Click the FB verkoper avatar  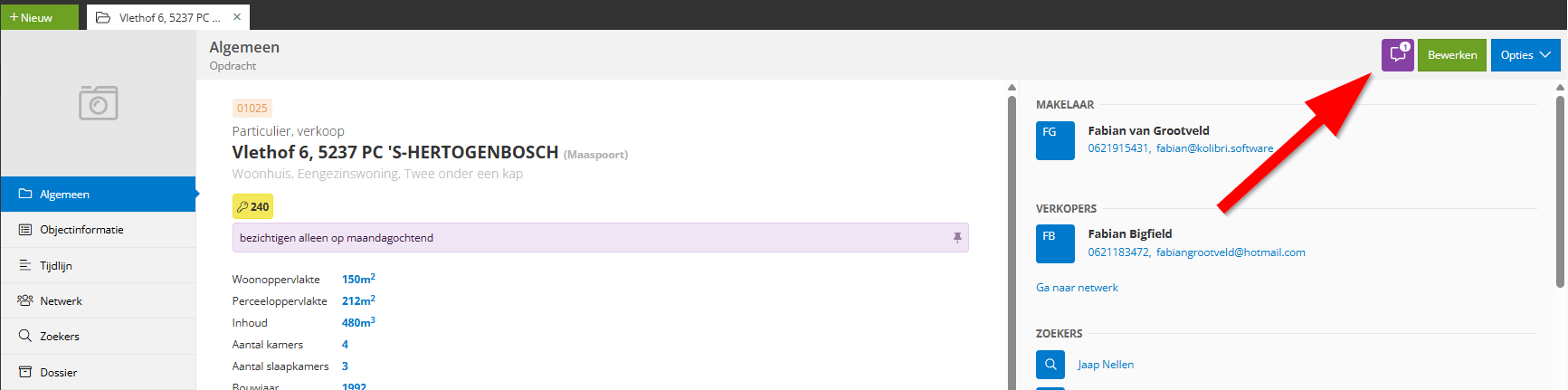point(1055,243)
